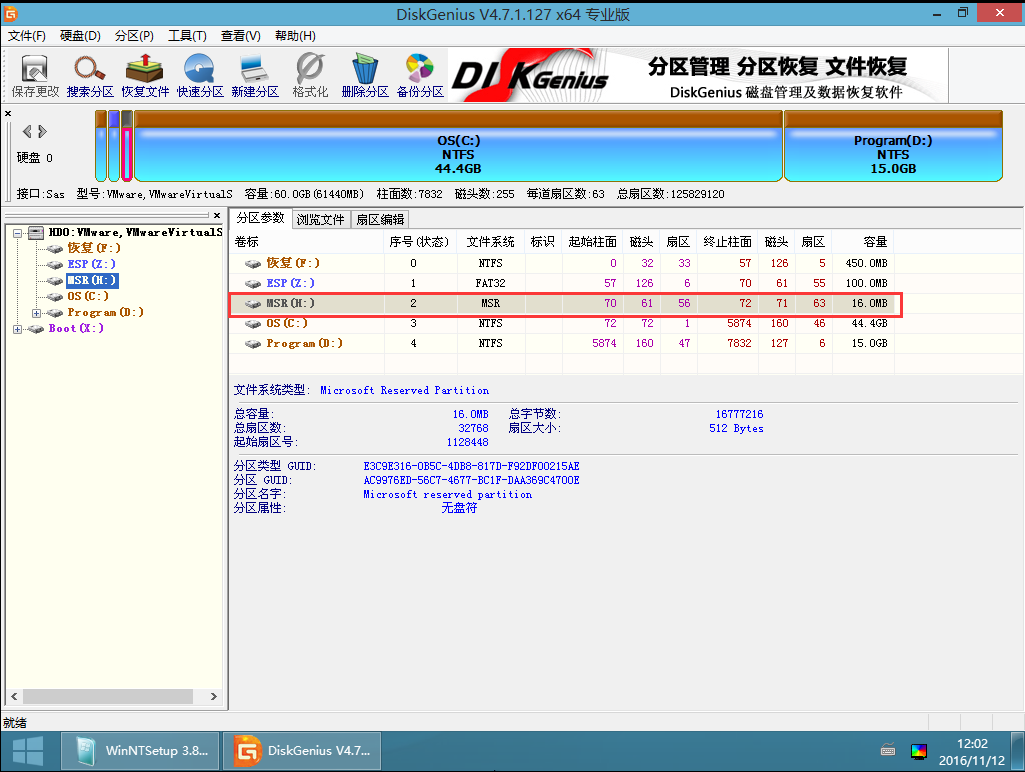Select the MSR partition sliver in disk map
Screen dimensions: 1025x772
click(127, 146)
